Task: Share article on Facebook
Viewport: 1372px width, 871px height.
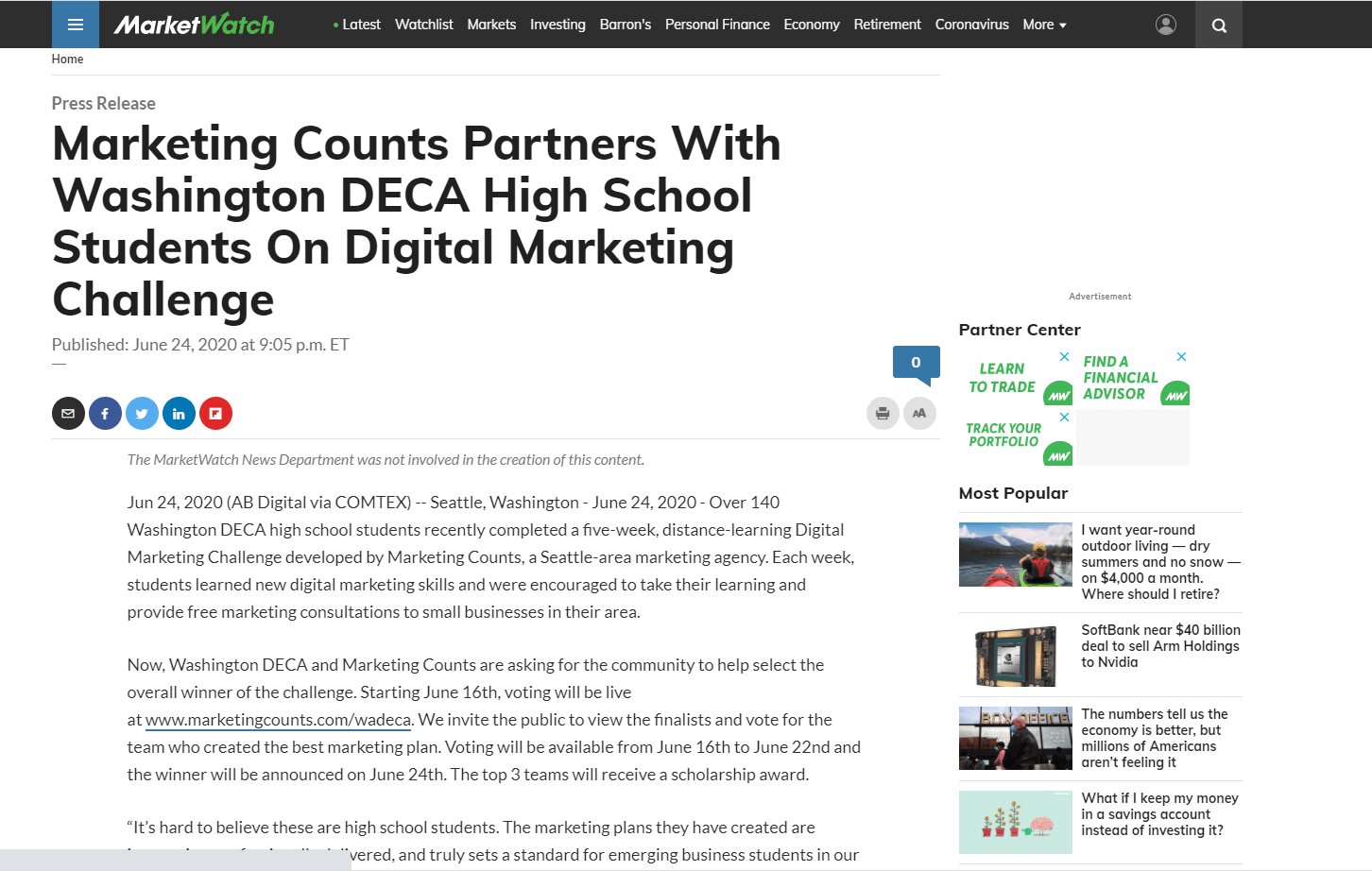Action: click(x=105, y=414)
